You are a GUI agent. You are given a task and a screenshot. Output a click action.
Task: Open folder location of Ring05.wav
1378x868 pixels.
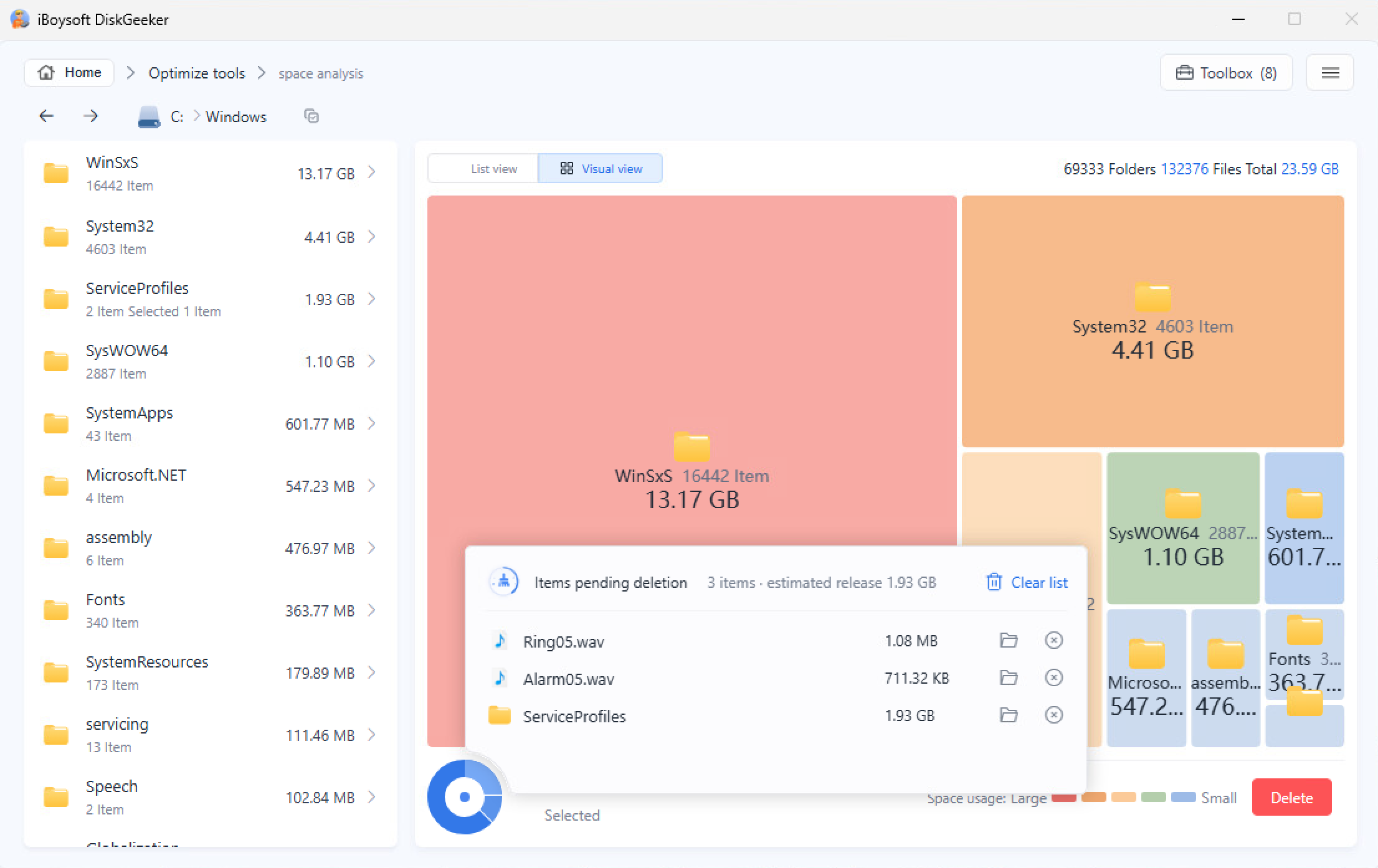[x=1009, y=640]
